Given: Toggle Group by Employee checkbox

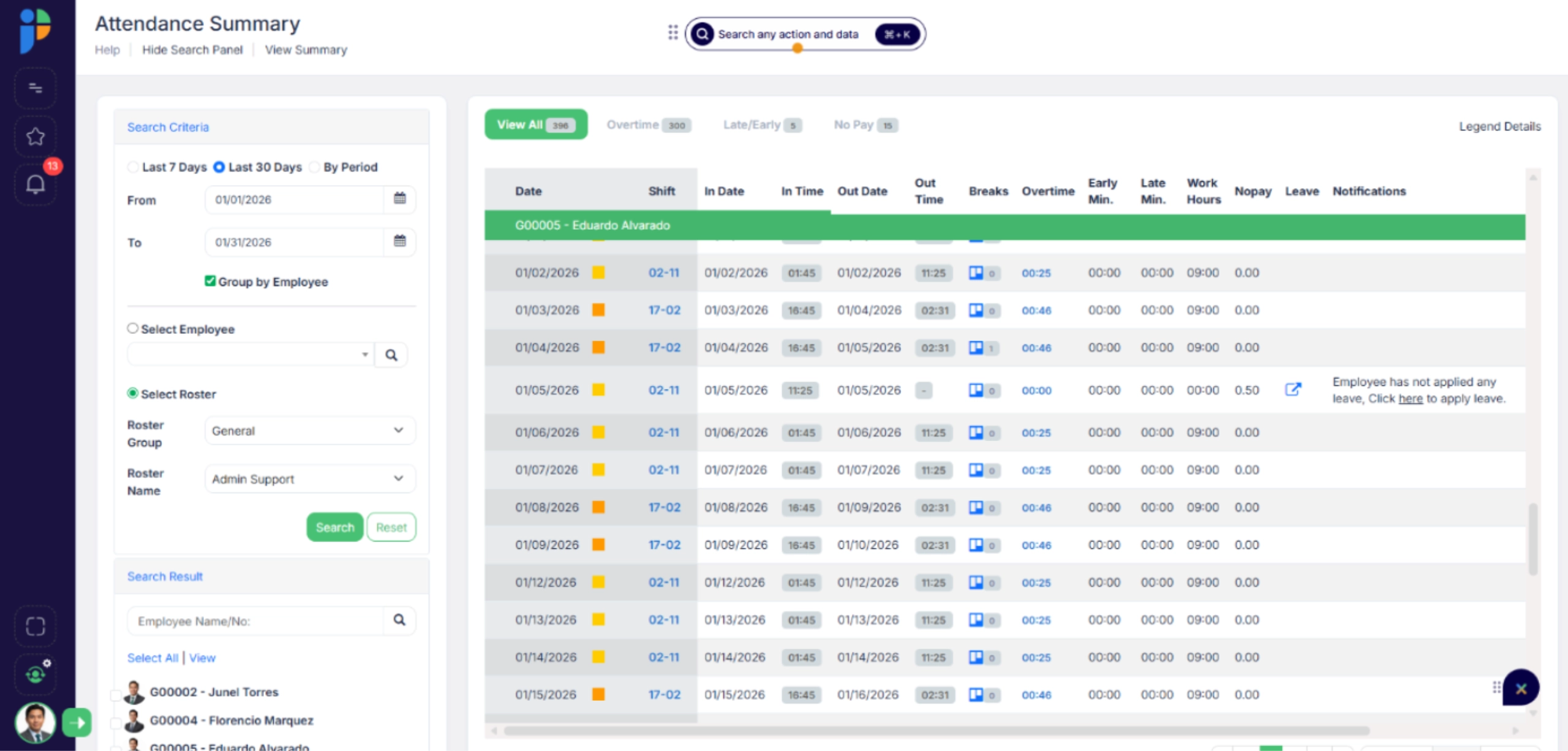Looking at the screenshot, I should pyautogui.click(x=210, y=281).
